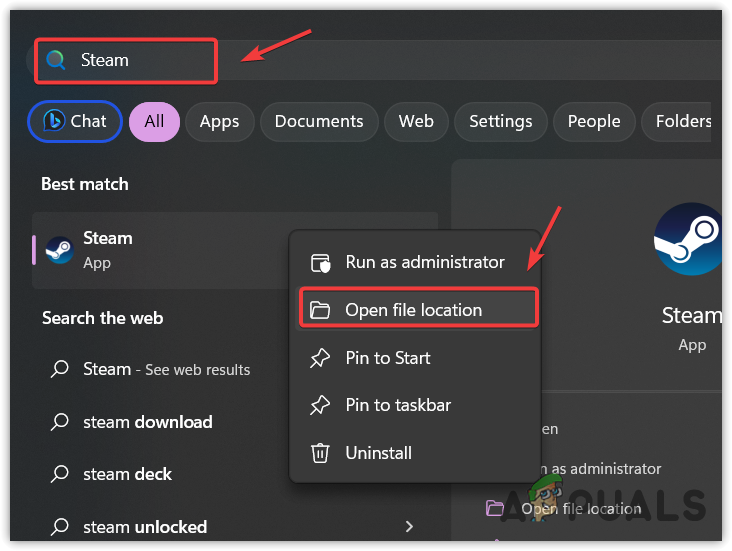Viewport: 732px width, 551px height.
Task: Open the Web filter tab
Action: pos(416,122)
